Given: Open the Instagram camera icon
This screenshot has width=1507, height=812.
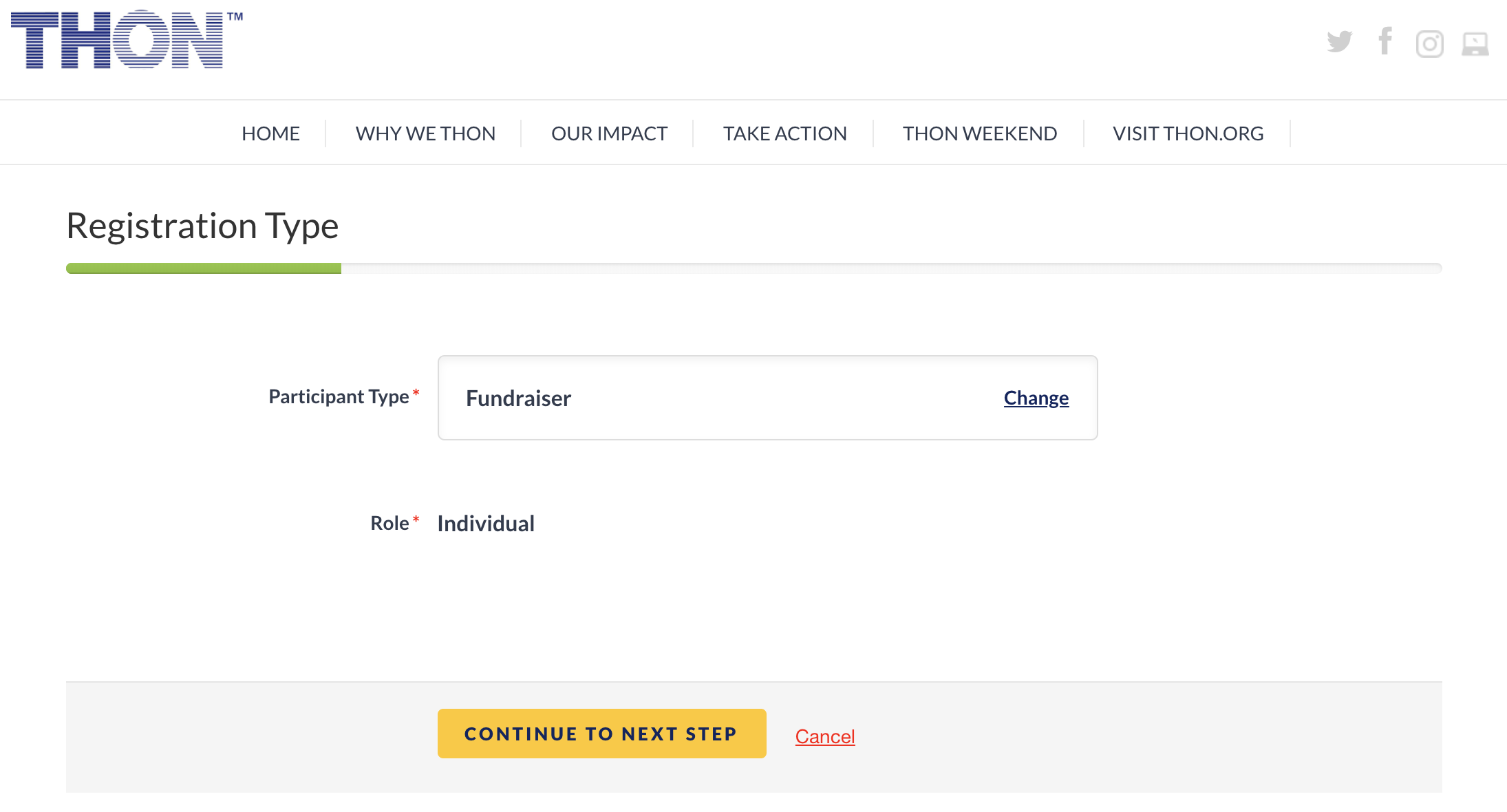Looking at the screenshot, I should 1429,44.
